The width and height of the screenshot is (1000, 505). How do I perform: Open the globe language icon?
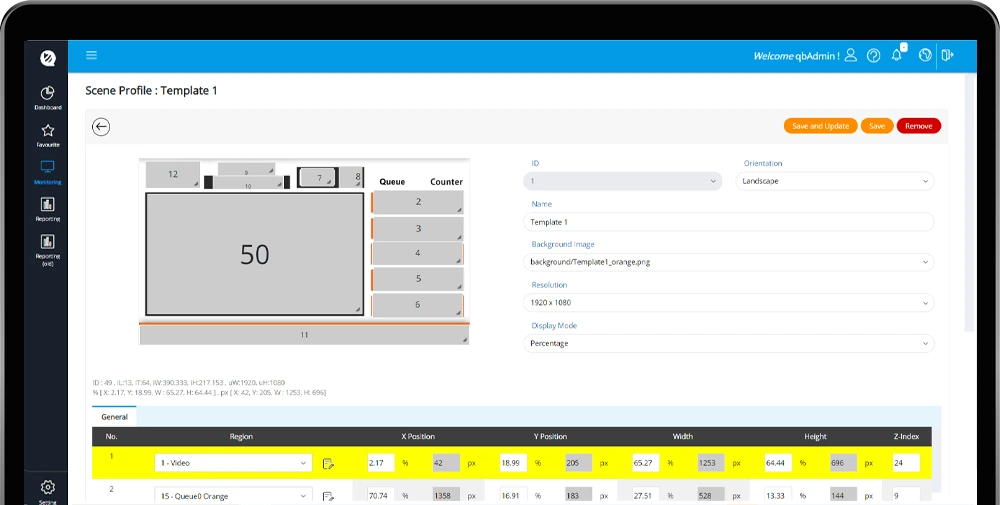(x=925, y=55)
